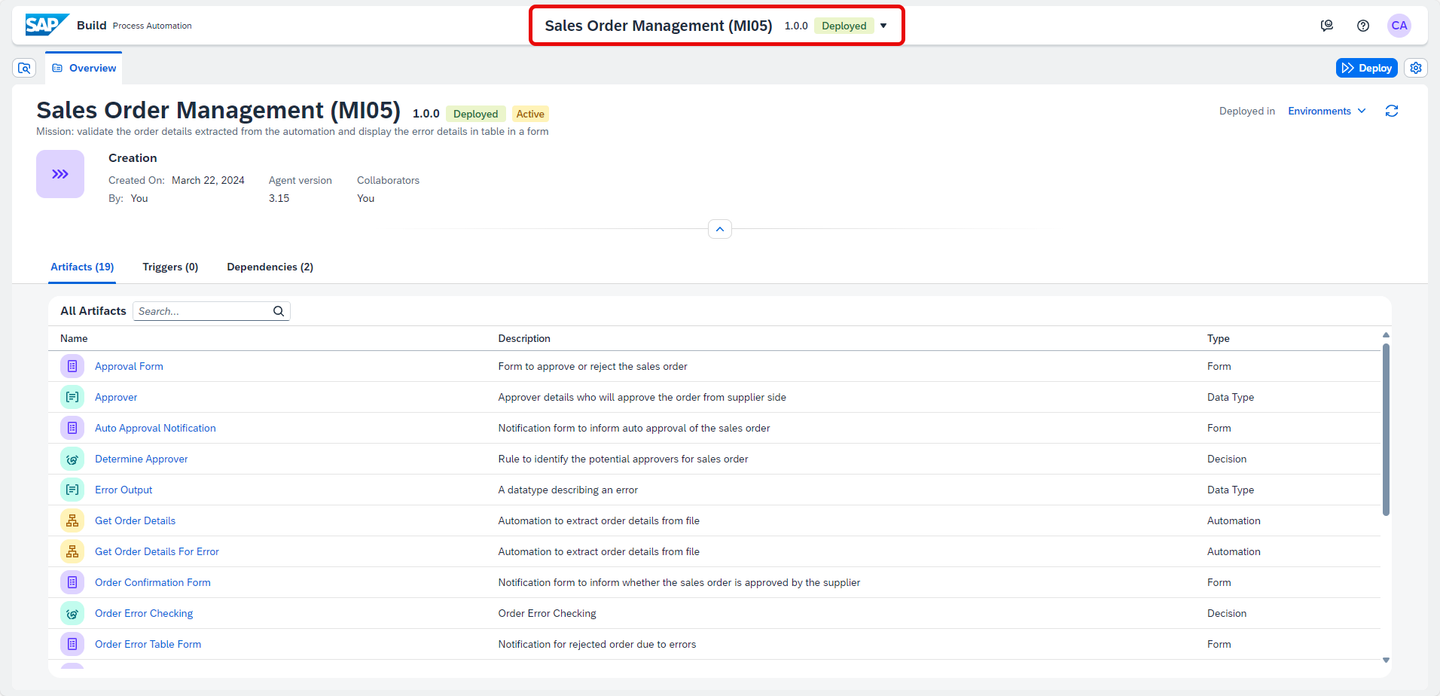Image resolution: width=1440 pixels, height=696 pixels.
Task: Open the CA user avatar menu
Action: [x=1399, y=26]
